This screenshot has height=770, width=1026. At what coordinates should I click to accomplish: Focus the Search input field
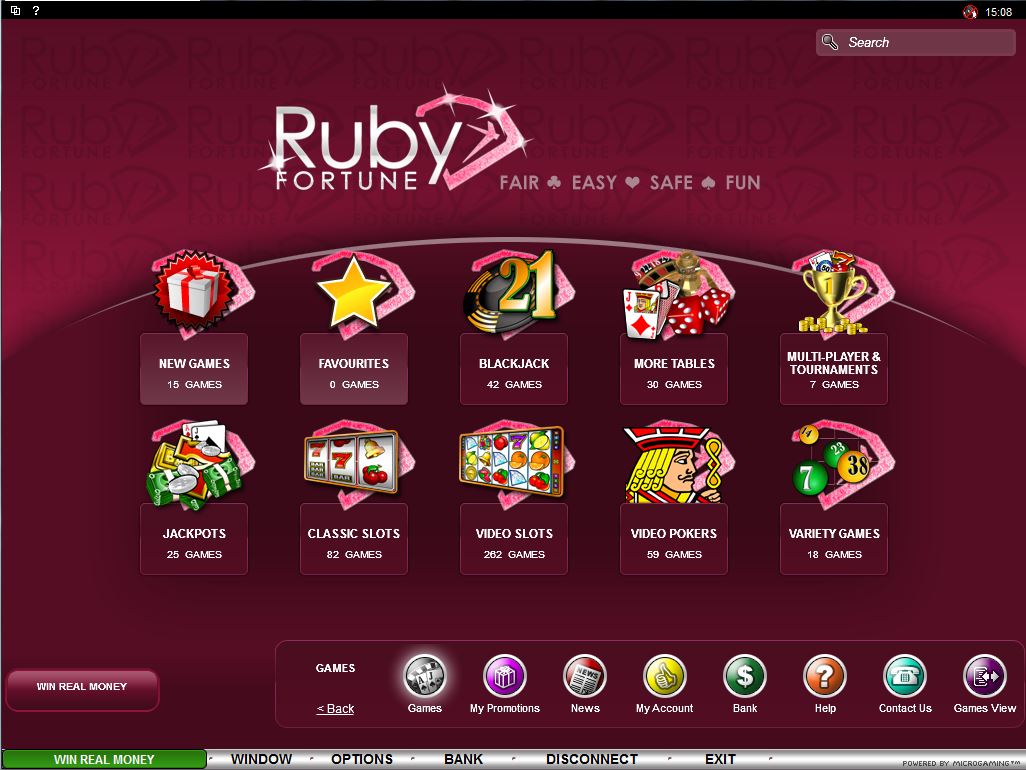915,43
